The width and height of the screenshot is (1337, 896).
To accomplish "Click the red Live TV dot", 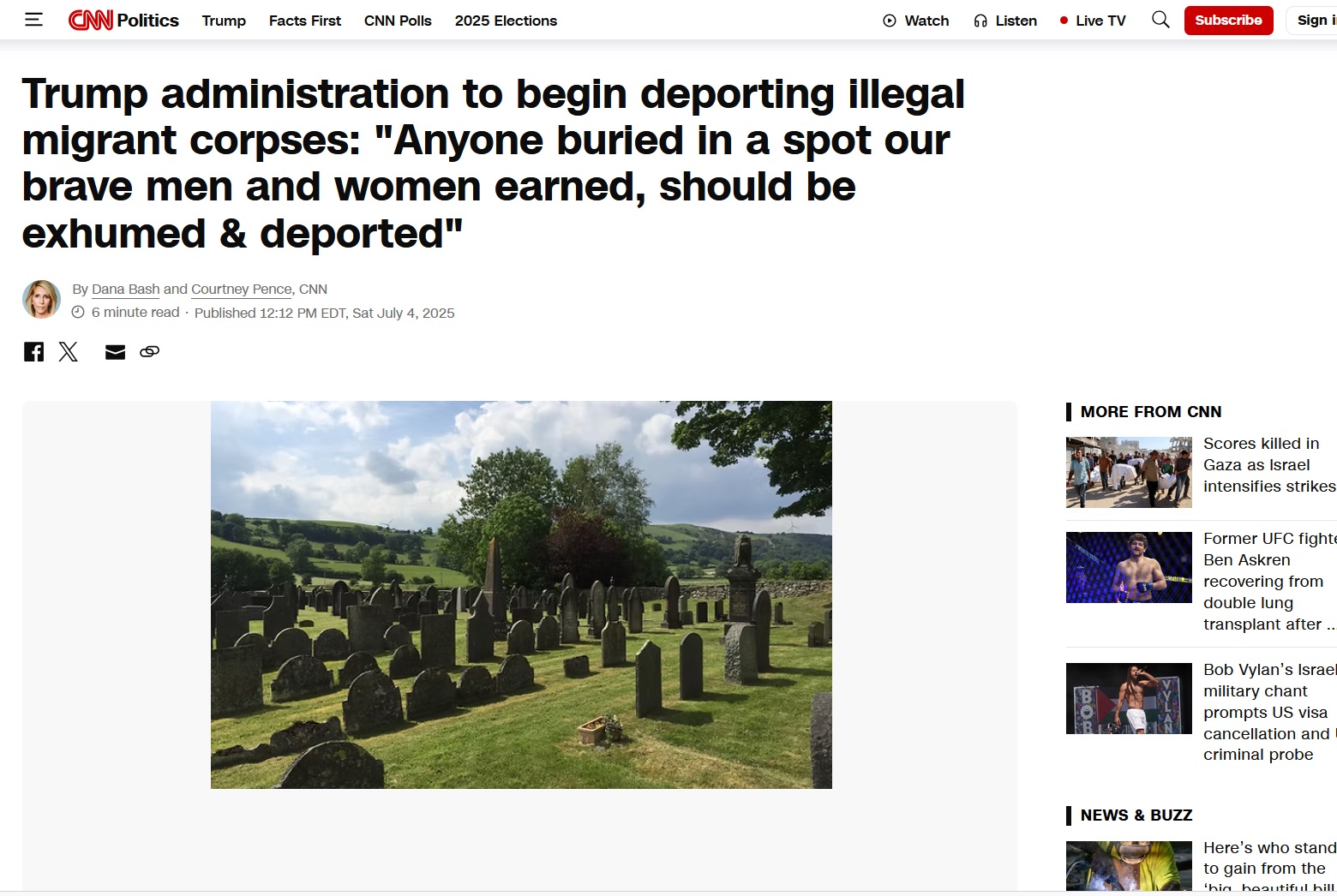I will [1064, 21].
